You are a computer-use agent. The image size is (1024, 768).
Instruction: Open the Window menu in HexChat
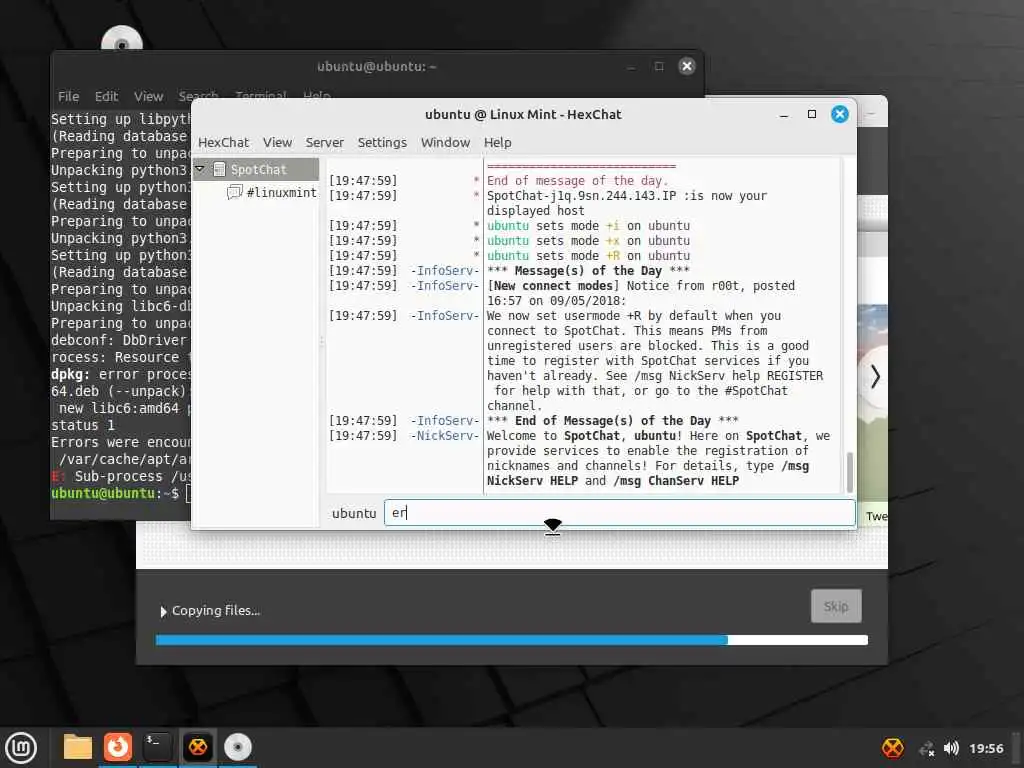tap(445, 142)
